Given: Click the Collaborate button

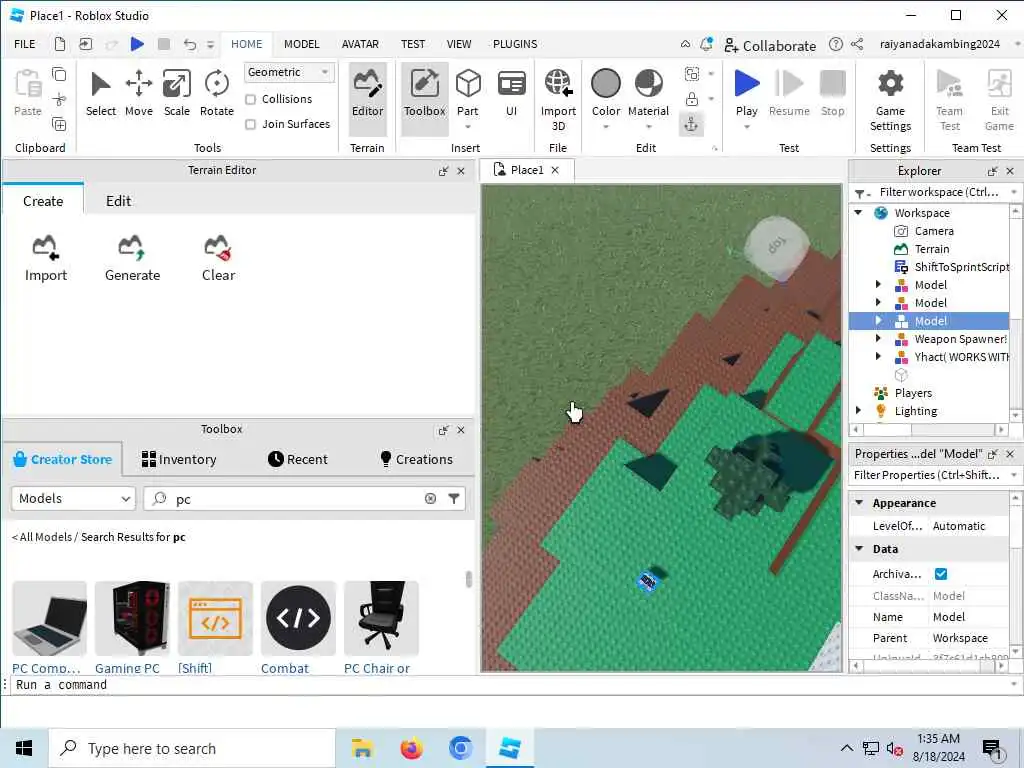Looking at the screenshot, I should 770,46.
